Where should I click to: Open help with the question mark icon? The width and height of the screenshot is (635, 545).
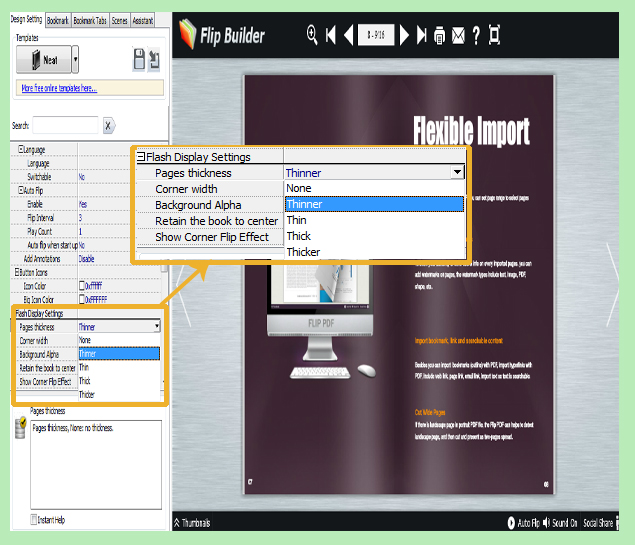tap(476, 36)
